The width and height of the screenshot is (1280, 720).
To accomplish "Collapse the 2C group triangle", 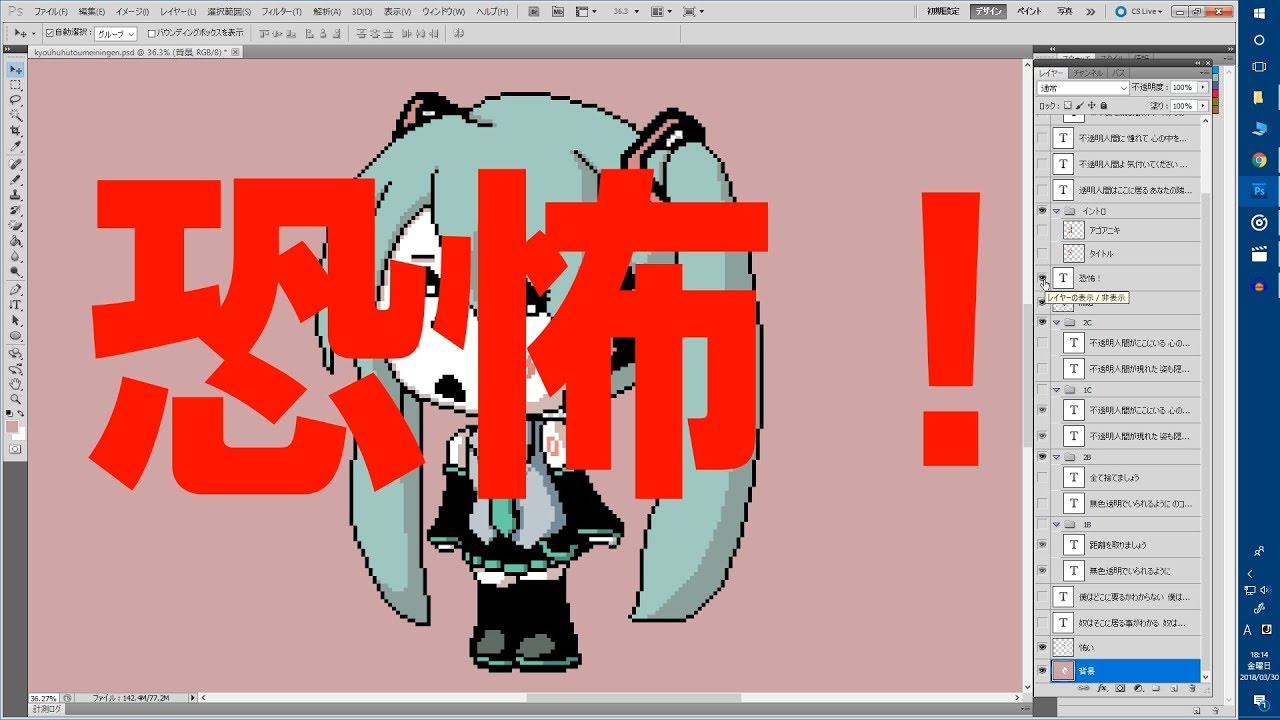I will pyautogui.click(x=1057, y=323).
